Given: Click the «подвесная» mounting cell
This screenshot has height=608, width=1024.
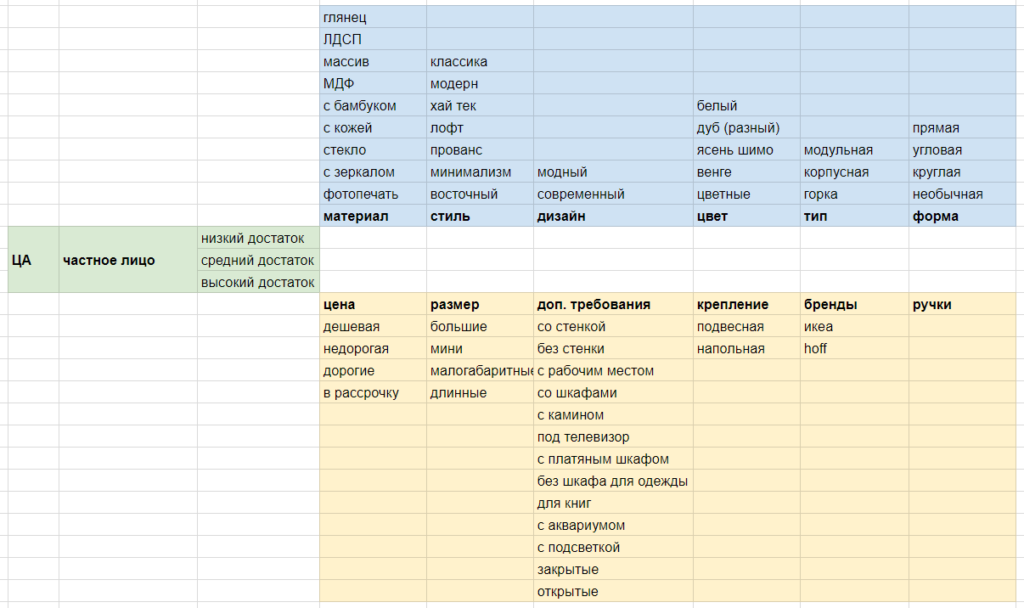Looking at the screenshot, I should click(746, 327).
